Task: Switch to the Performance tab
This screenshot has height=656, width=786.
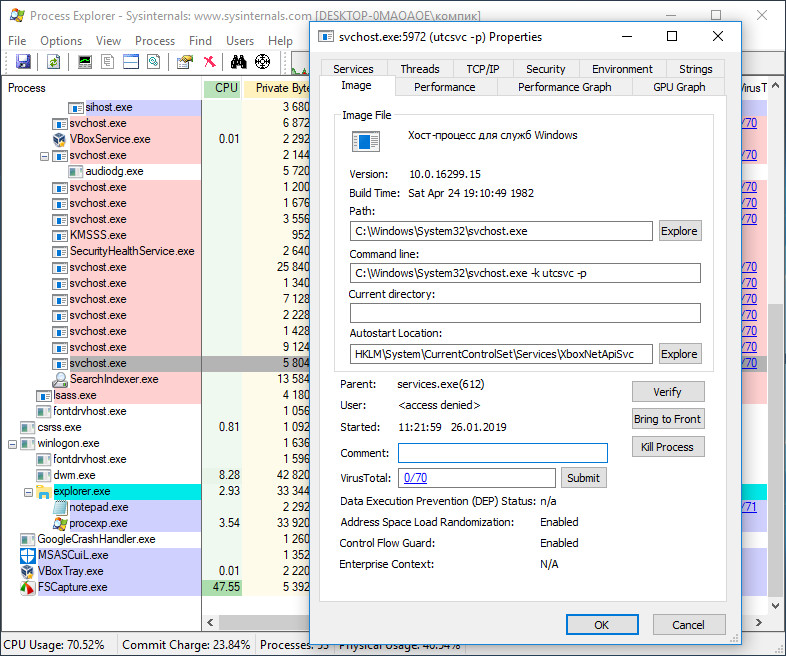Action: 444,87
